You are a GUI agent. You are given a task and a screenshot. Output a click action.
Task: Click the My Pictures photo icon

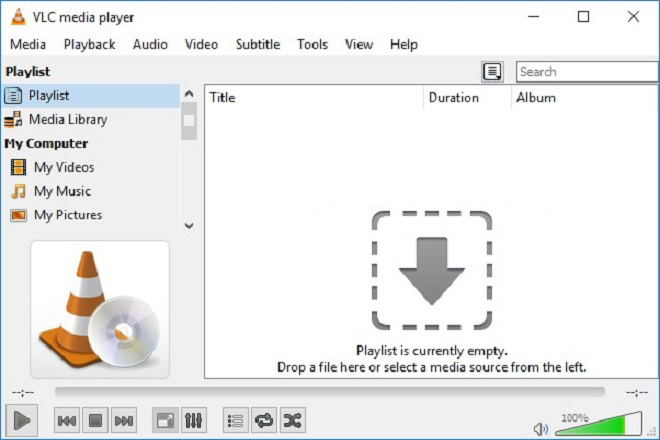(18, 215)
